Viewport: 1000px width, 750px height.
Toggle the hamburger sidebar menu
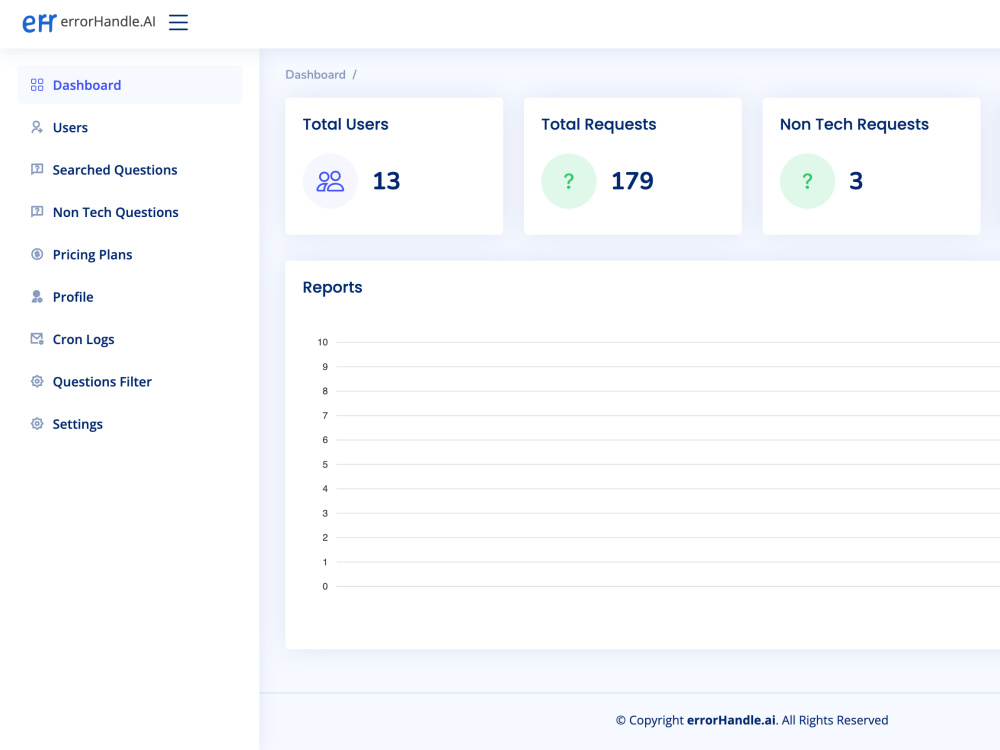tap(179, 22)
